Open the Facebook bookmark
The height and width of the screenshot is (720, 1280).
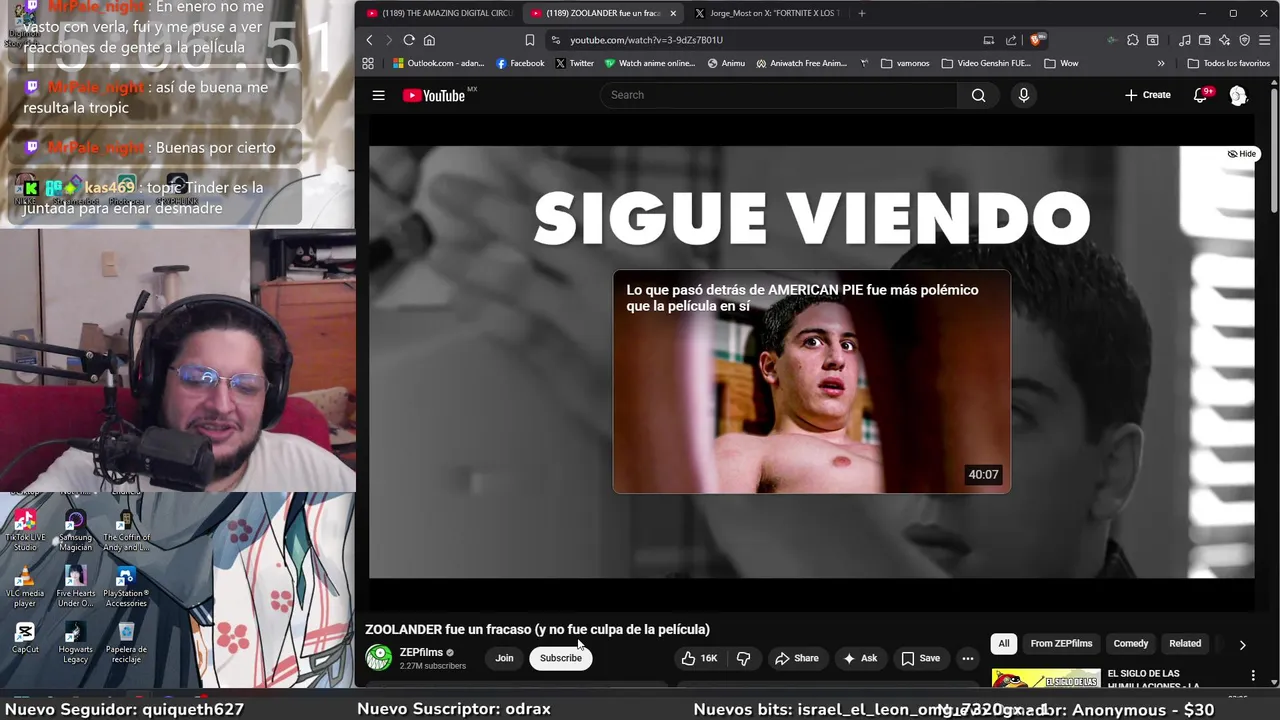(520, 63)
